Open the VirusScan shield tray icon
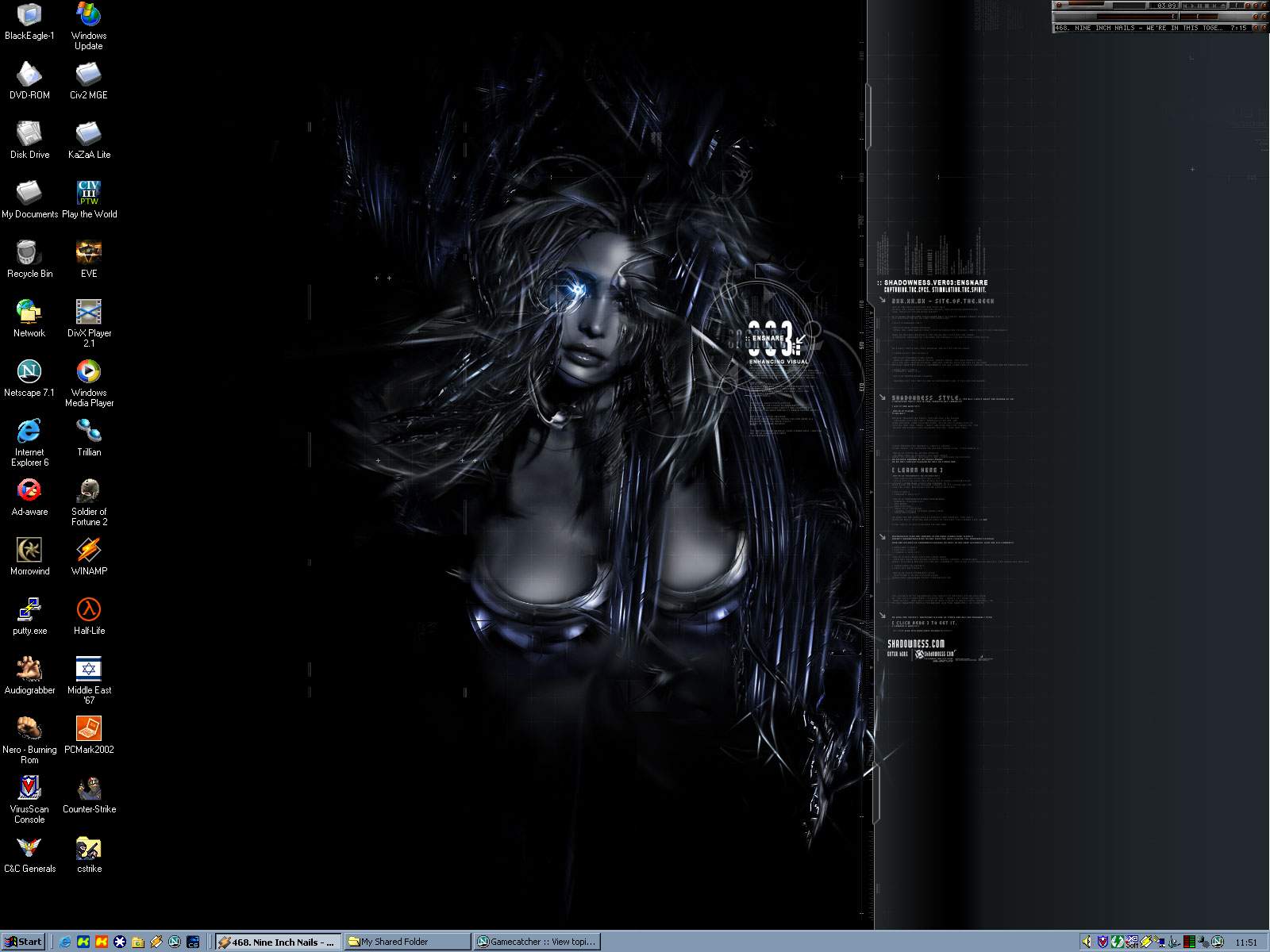The width and height of the screenshot is (1270, 952). pos(1103,942)
